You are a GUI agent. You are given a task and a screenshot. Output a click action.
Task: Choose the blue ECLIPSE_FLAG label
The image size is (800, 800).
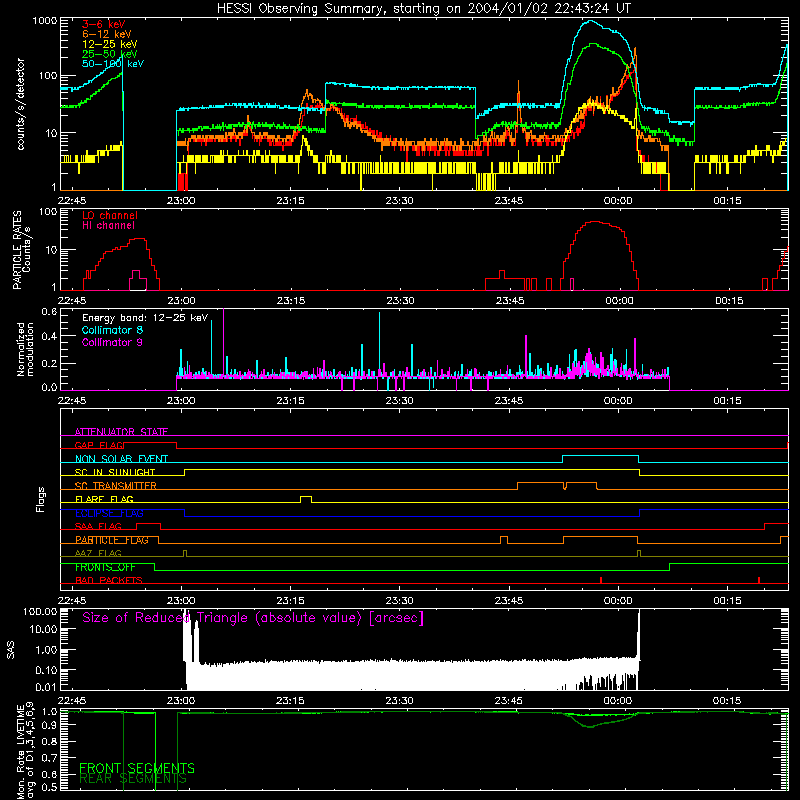pyautogui.click(x=109, y=513)
